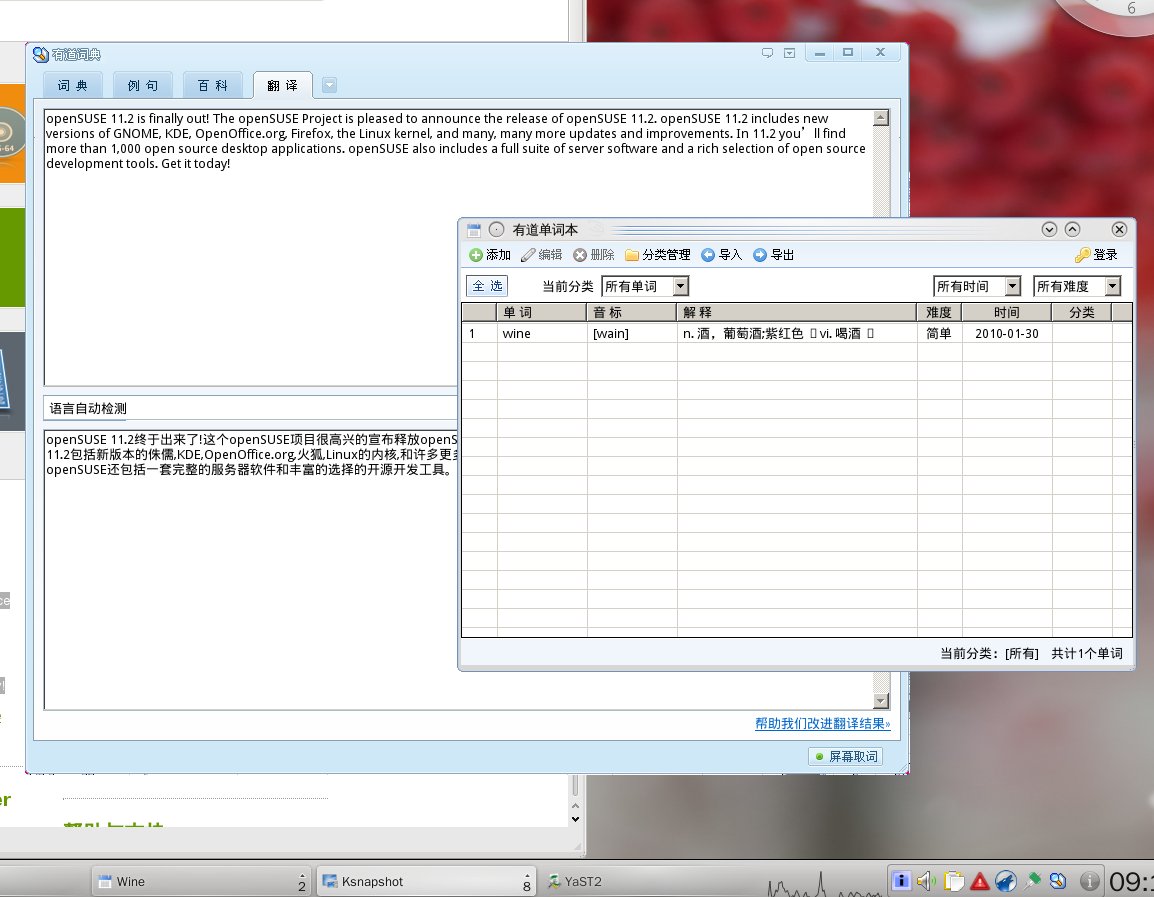Click the '[wain]' phonetic cell
Viewport: 1154px width, 897px height.
[631, 333]
